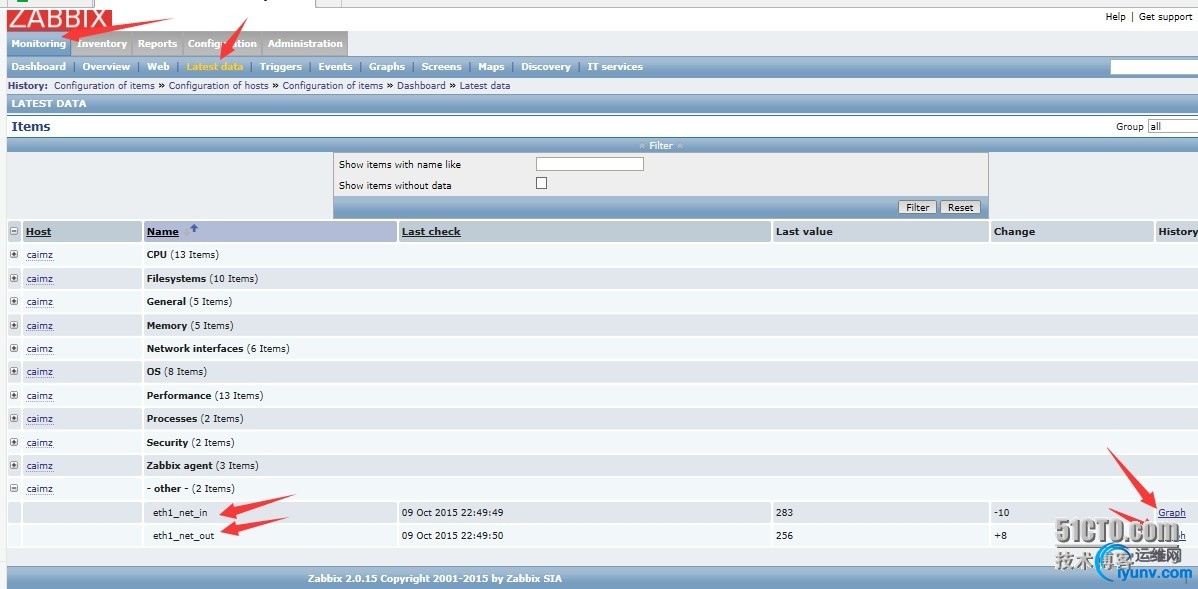Expand the OS (8 Items) group
The width and height of the screenshot is (1198, 589).
coord(14,371)
